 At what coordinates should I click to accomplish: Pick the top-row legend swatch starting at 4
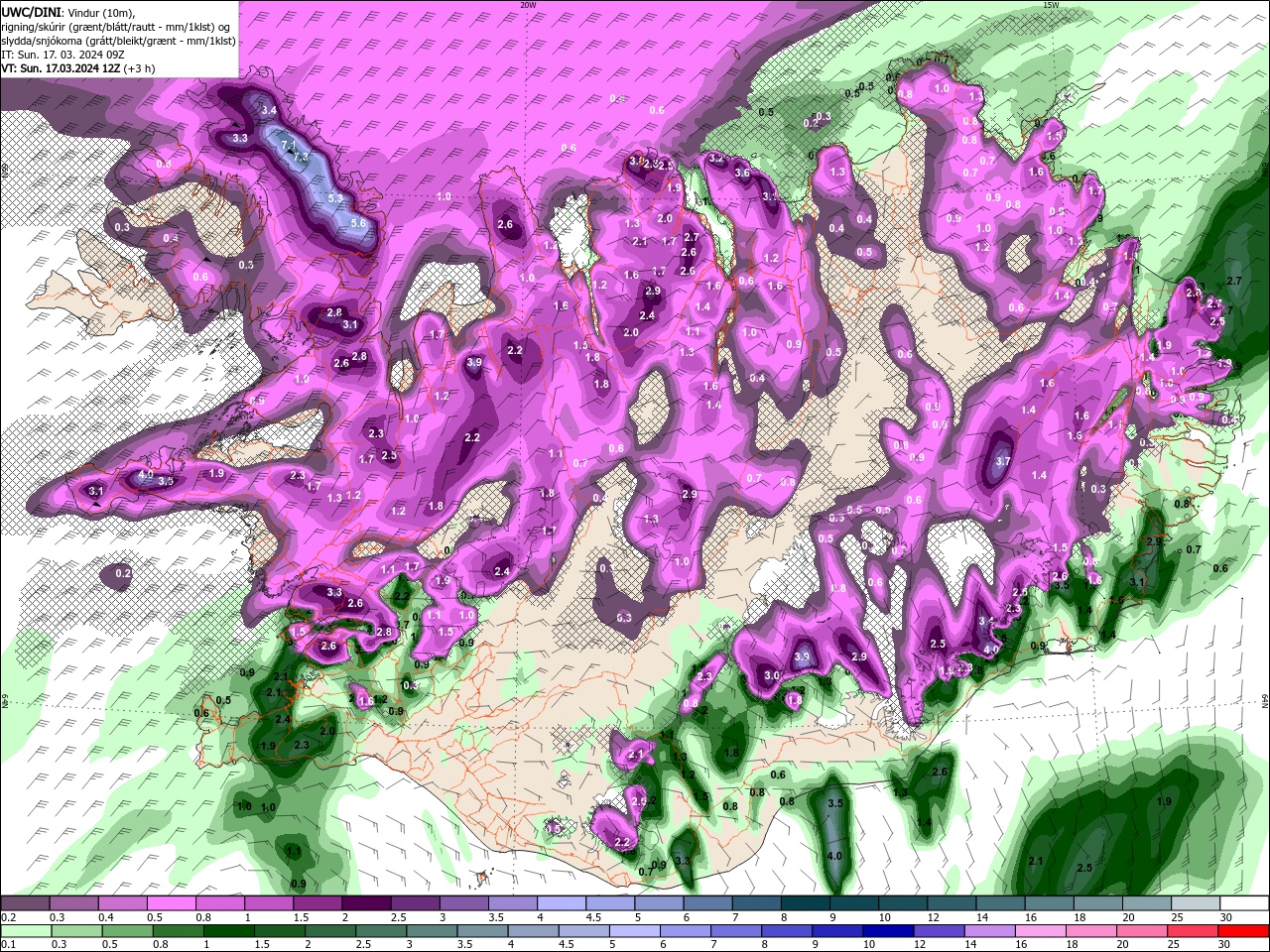(561, 903)
